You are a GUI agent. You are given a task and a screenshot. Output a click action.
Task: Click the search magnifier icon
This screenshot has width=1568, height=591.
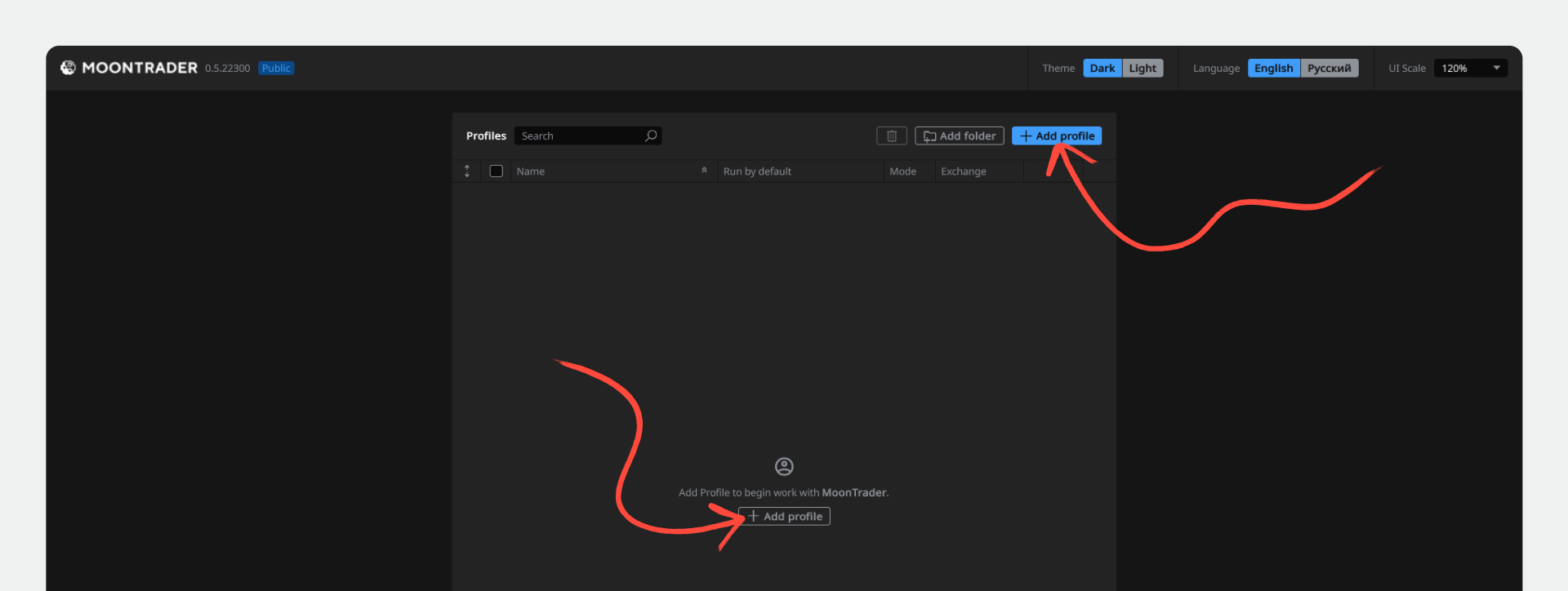651,136
